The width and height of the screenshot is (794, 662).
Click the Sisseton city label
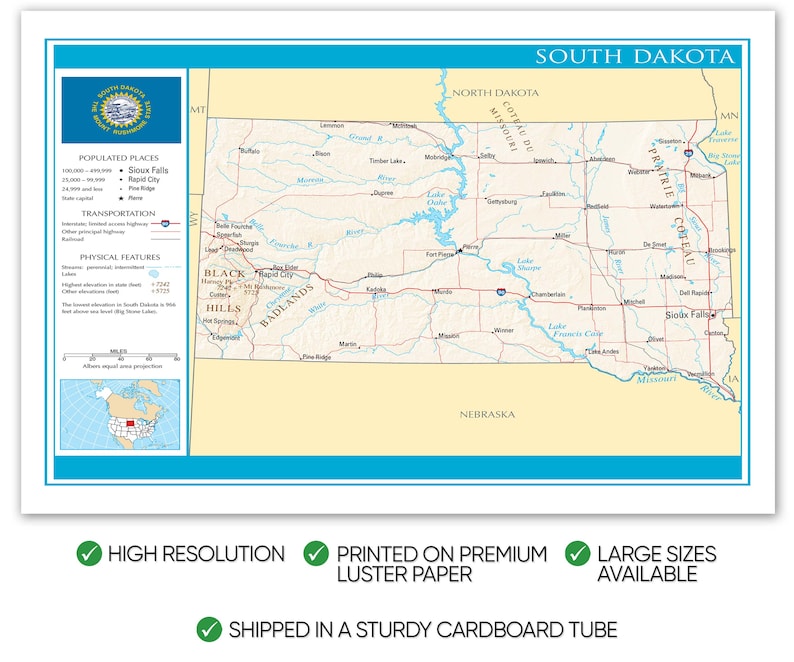point(670,141)
